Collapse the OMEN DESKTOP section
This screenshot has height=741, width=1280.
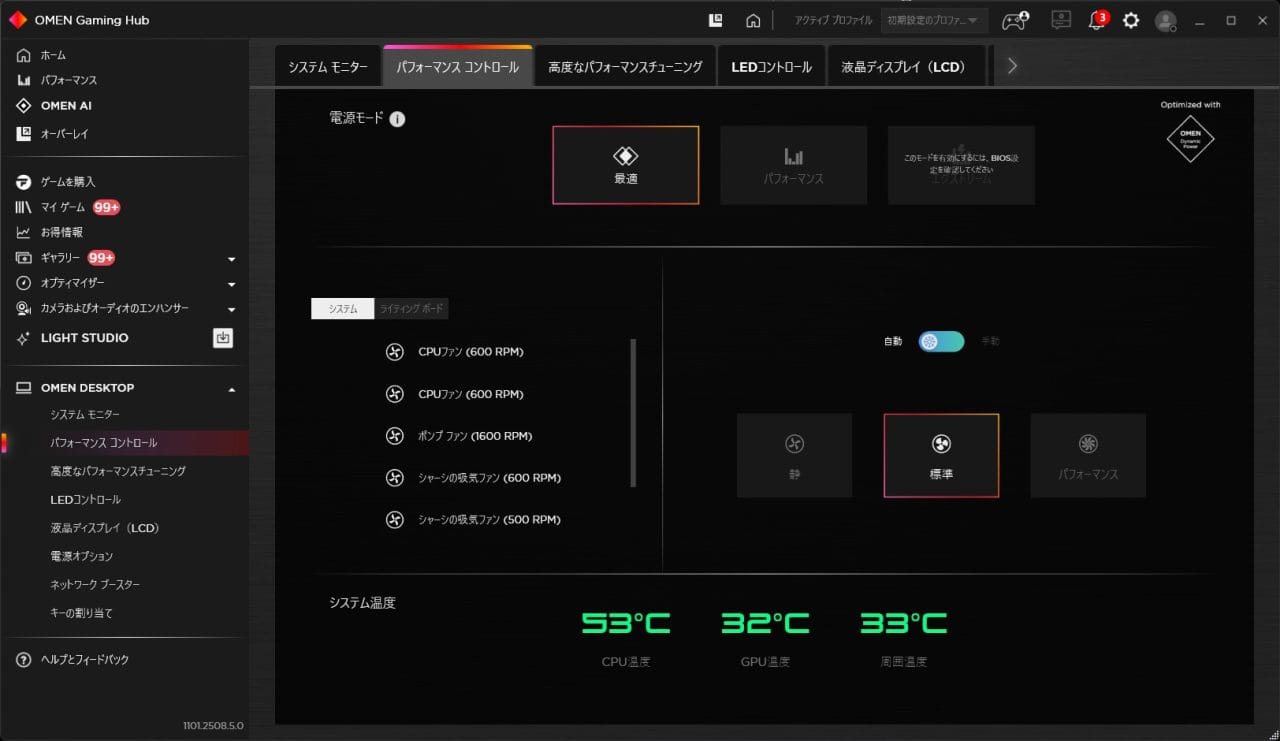pyautogui.click(x=232, y=389)
